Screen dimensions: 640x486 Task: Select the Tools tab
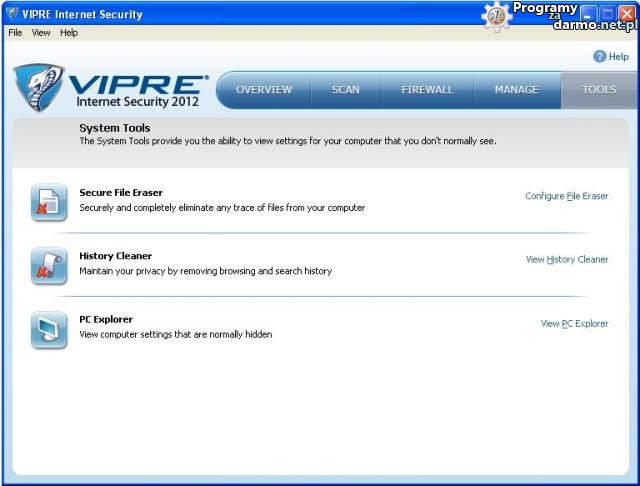coord(599,90)
